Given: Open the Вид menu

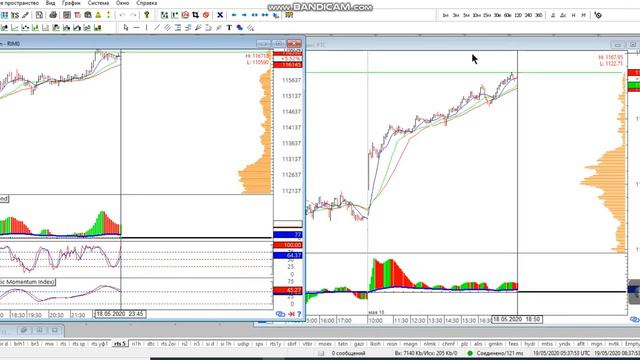Looking at the screenshot, I should pos(50,3).
